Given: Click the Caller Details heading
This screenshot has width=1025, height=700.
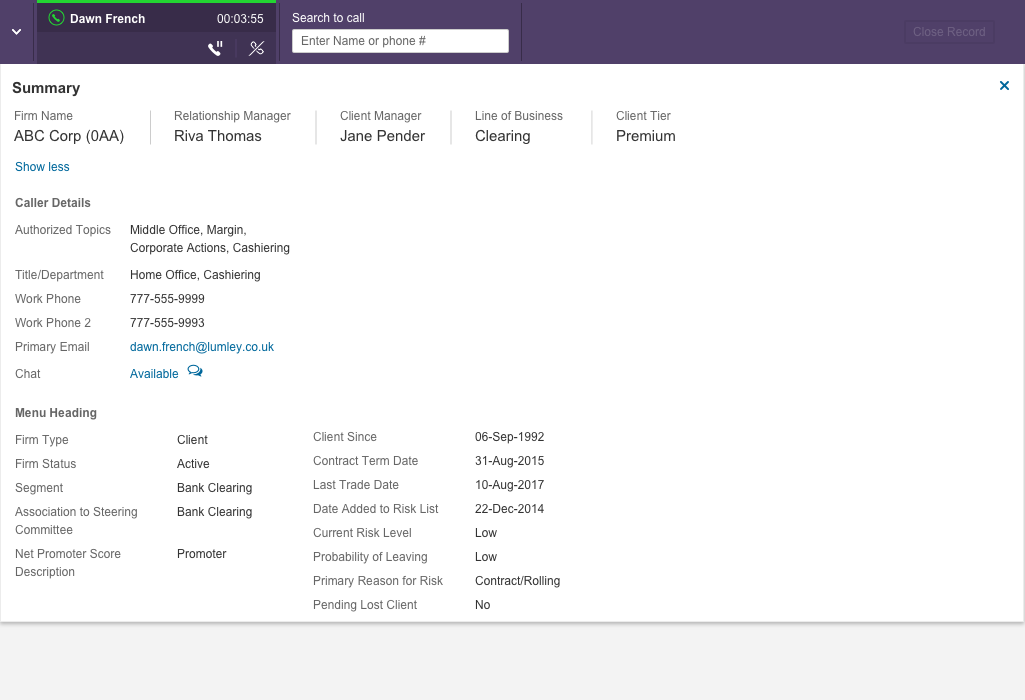Looking at the screenshot, I should [x=53, y=203].
